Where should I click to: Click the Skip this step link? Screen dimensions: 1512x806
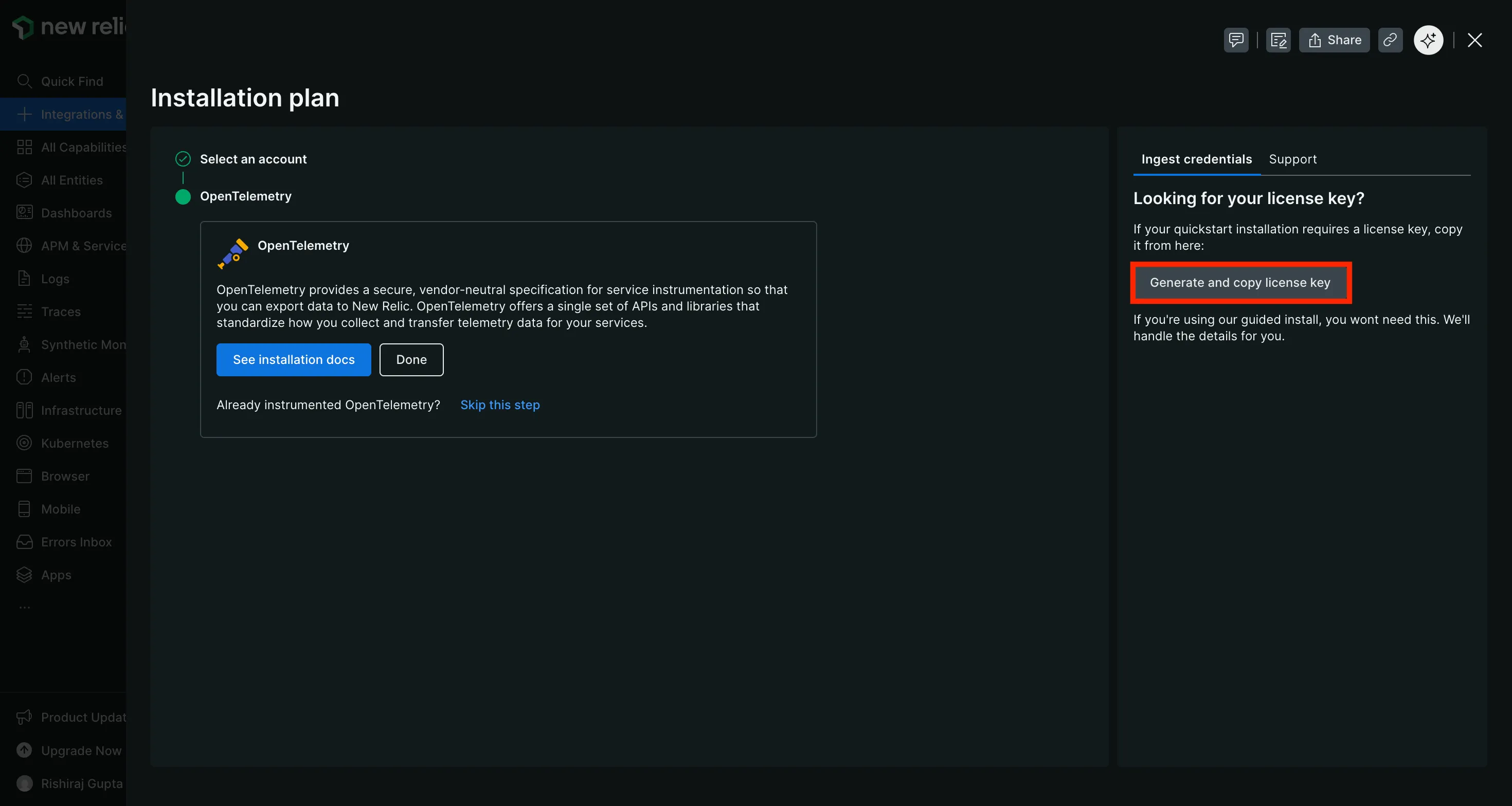(x=499, y=405)
